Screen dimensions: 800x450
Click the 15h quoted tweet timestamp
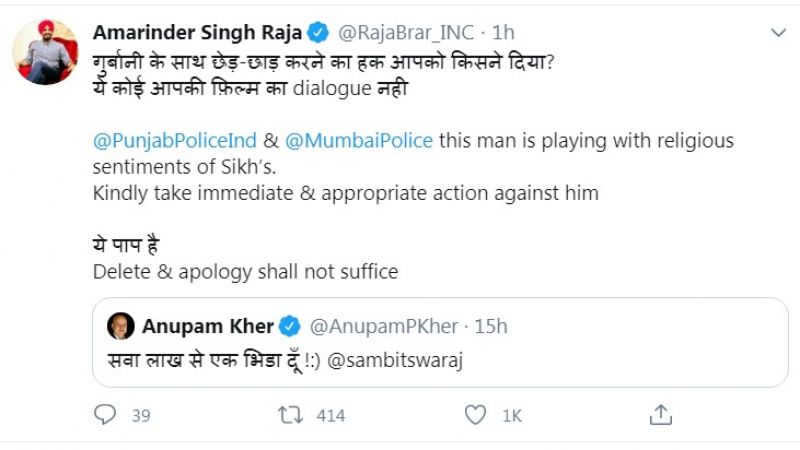(x=490, y=326)
